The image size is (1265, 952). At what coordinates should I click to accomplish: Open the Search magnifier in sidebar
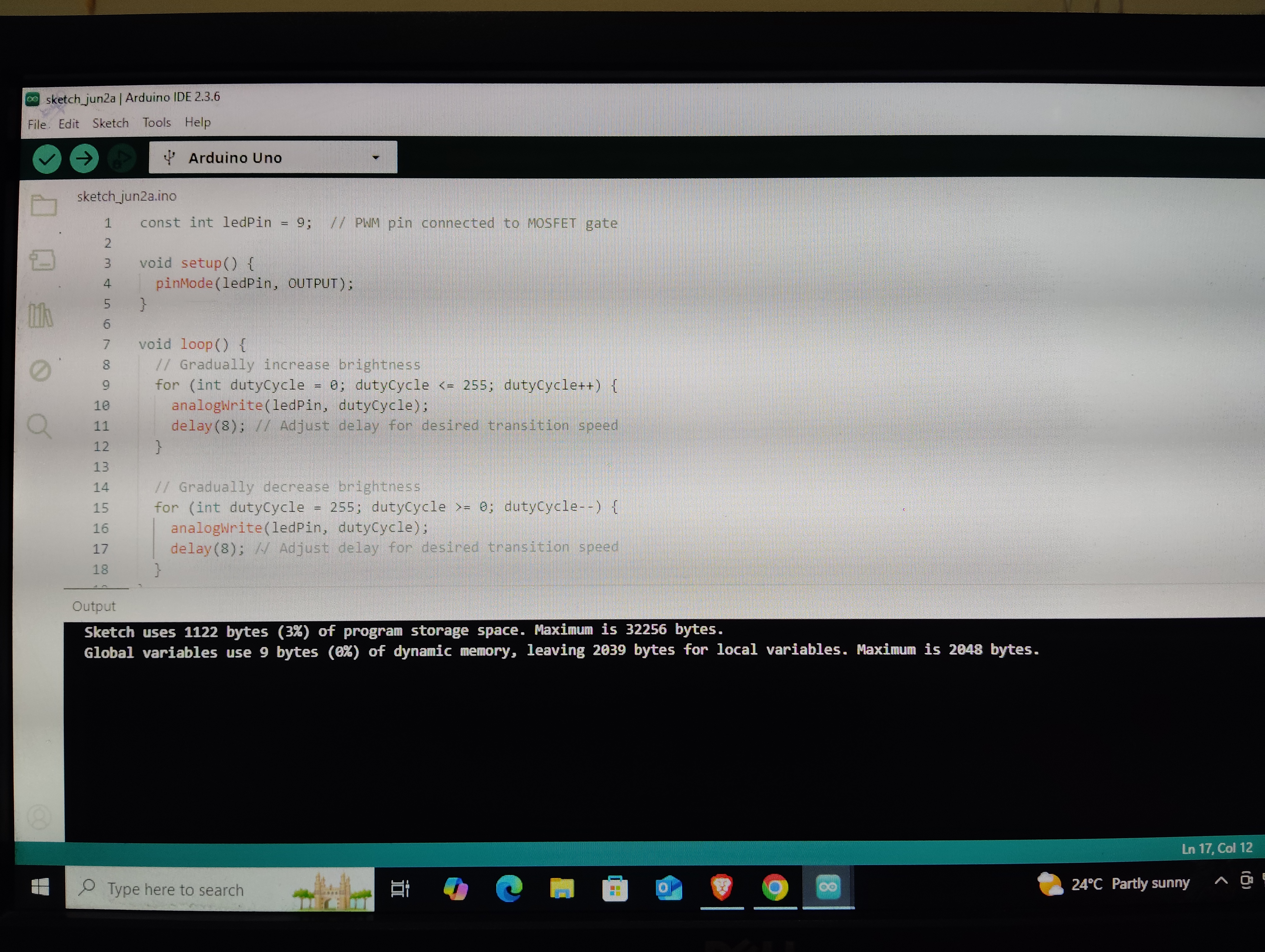pyautogui.click(x=39, y=426)
